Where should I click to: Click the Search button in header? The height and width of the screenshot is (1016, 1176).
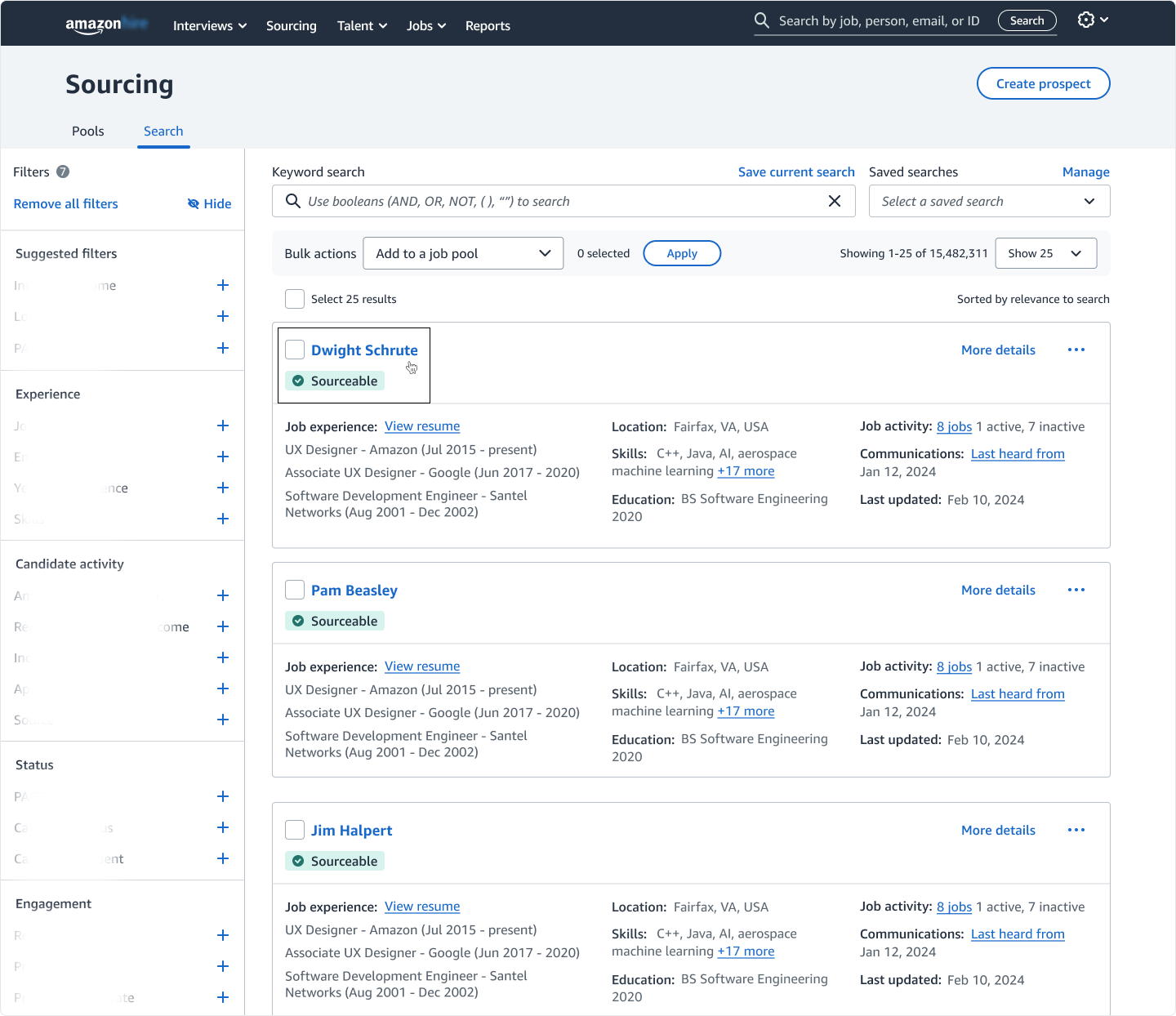click(x=1027, y=20)
